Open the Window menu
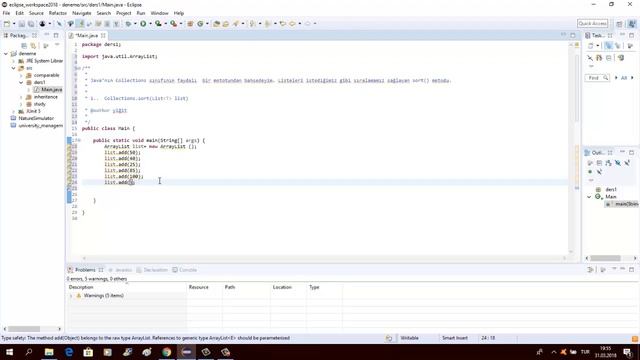This screenshot has height=360, width=640. pos(159,13)
